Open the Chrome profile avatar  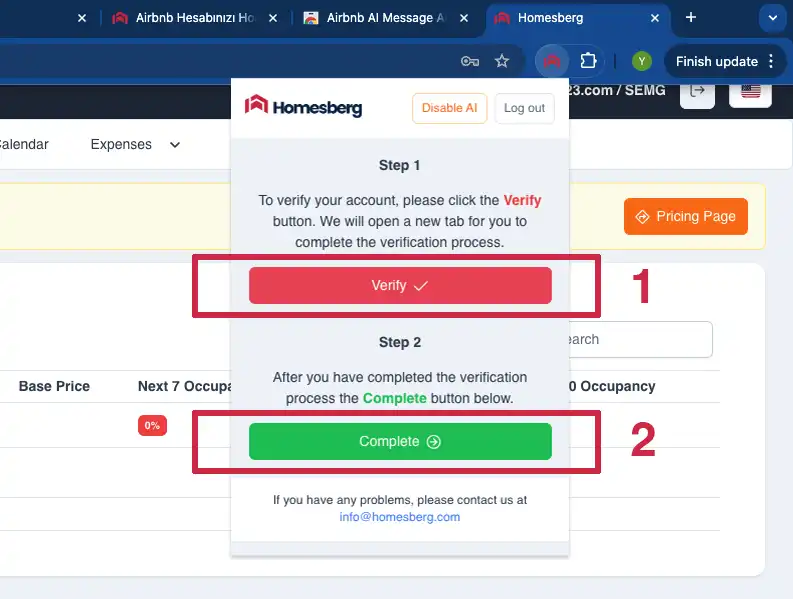pos(642,61)
